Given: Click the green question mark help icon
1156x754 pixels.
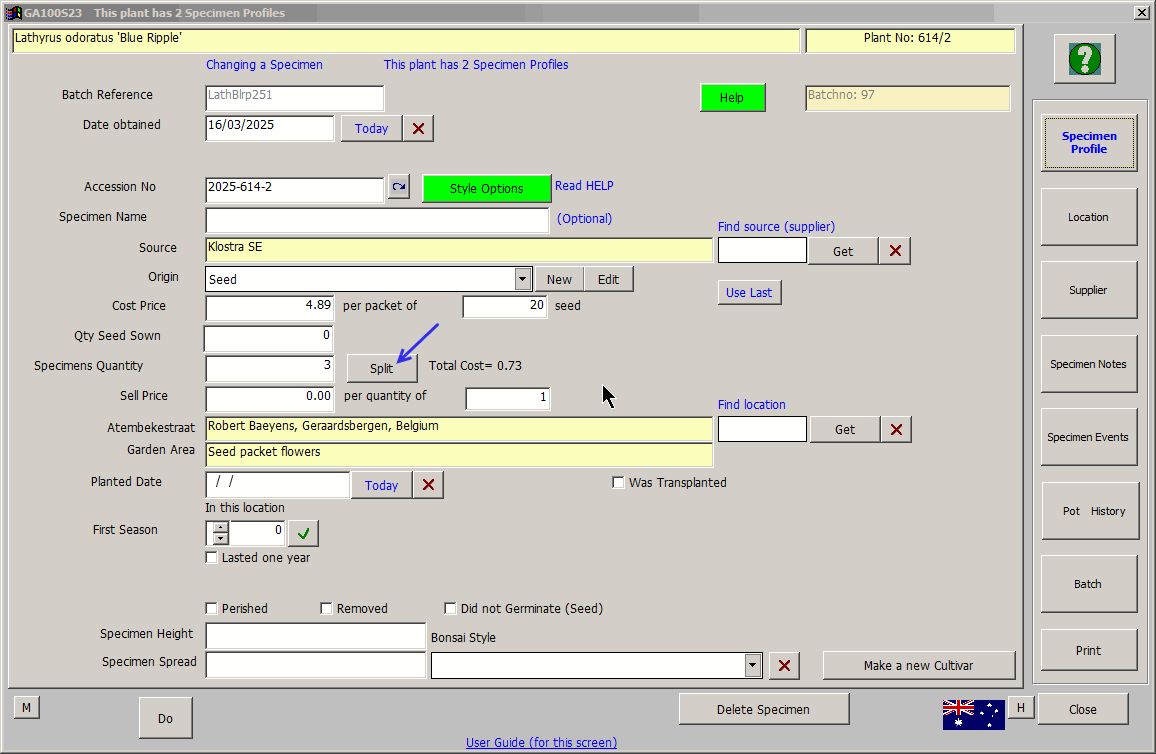Looking at the screenshot, I should 1084,60.
